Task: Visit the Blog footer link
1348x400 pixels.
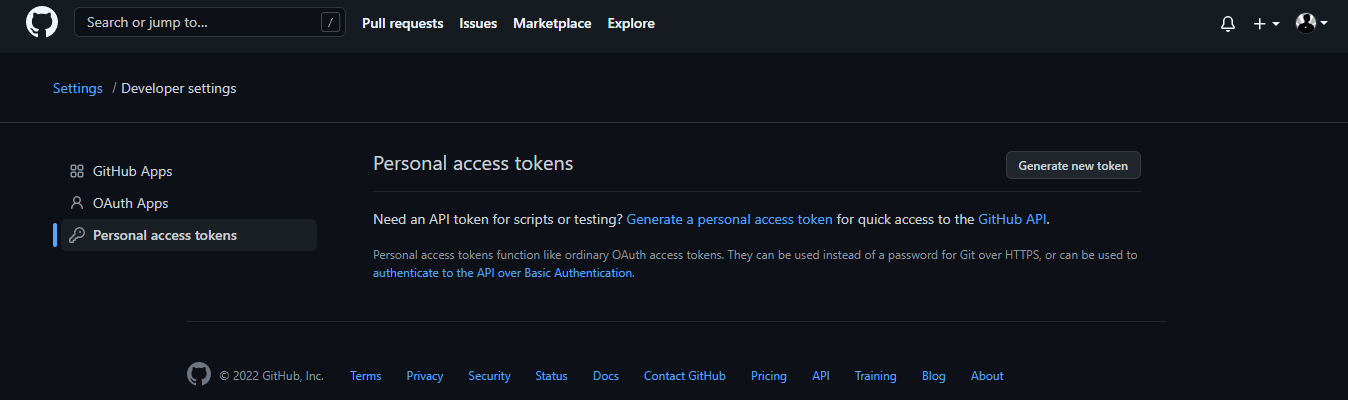Action: click(934, 376)
